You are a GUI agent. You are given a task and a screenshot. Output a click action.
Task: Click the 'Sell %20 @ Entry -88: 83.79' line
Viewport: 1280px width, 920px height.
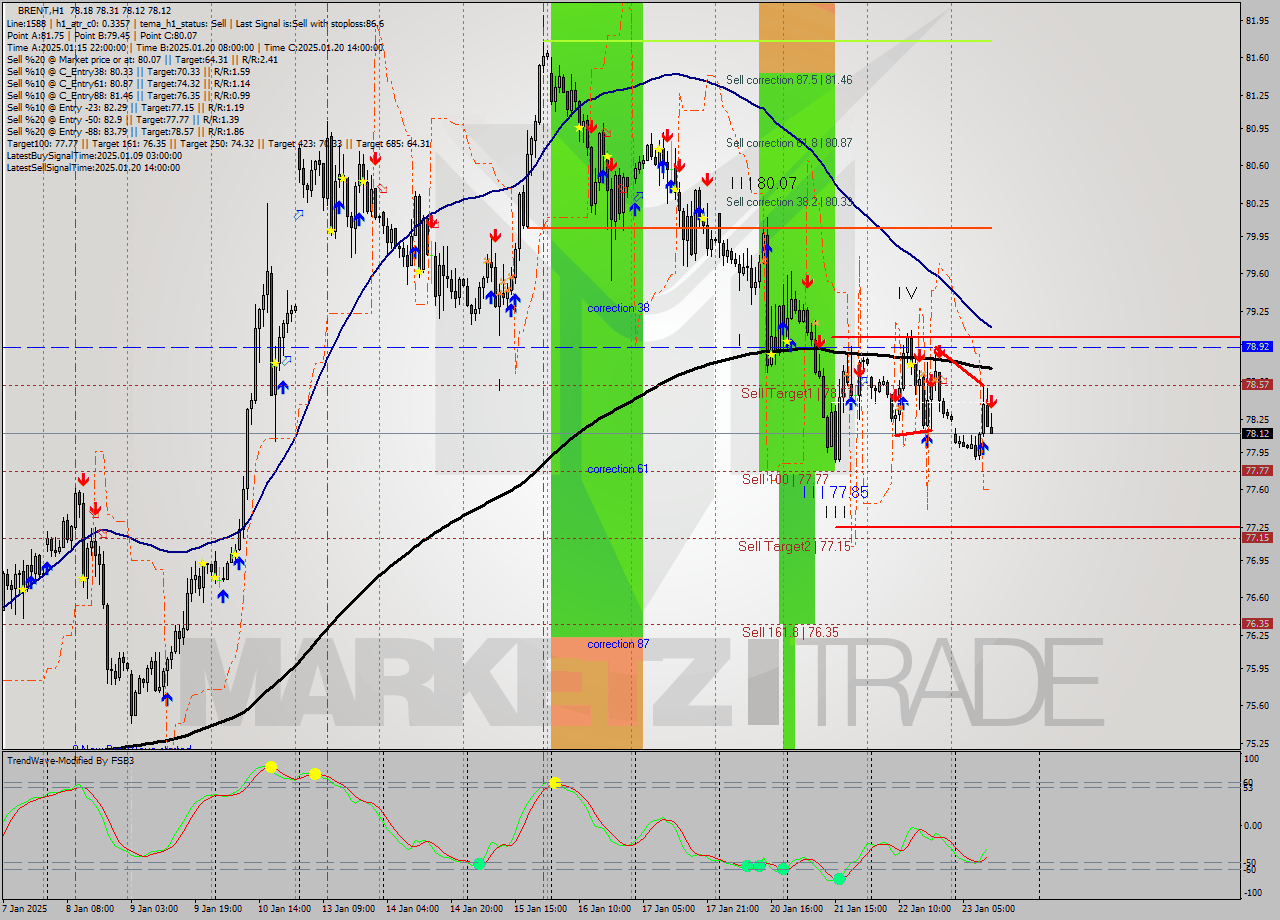pos(125,131)
